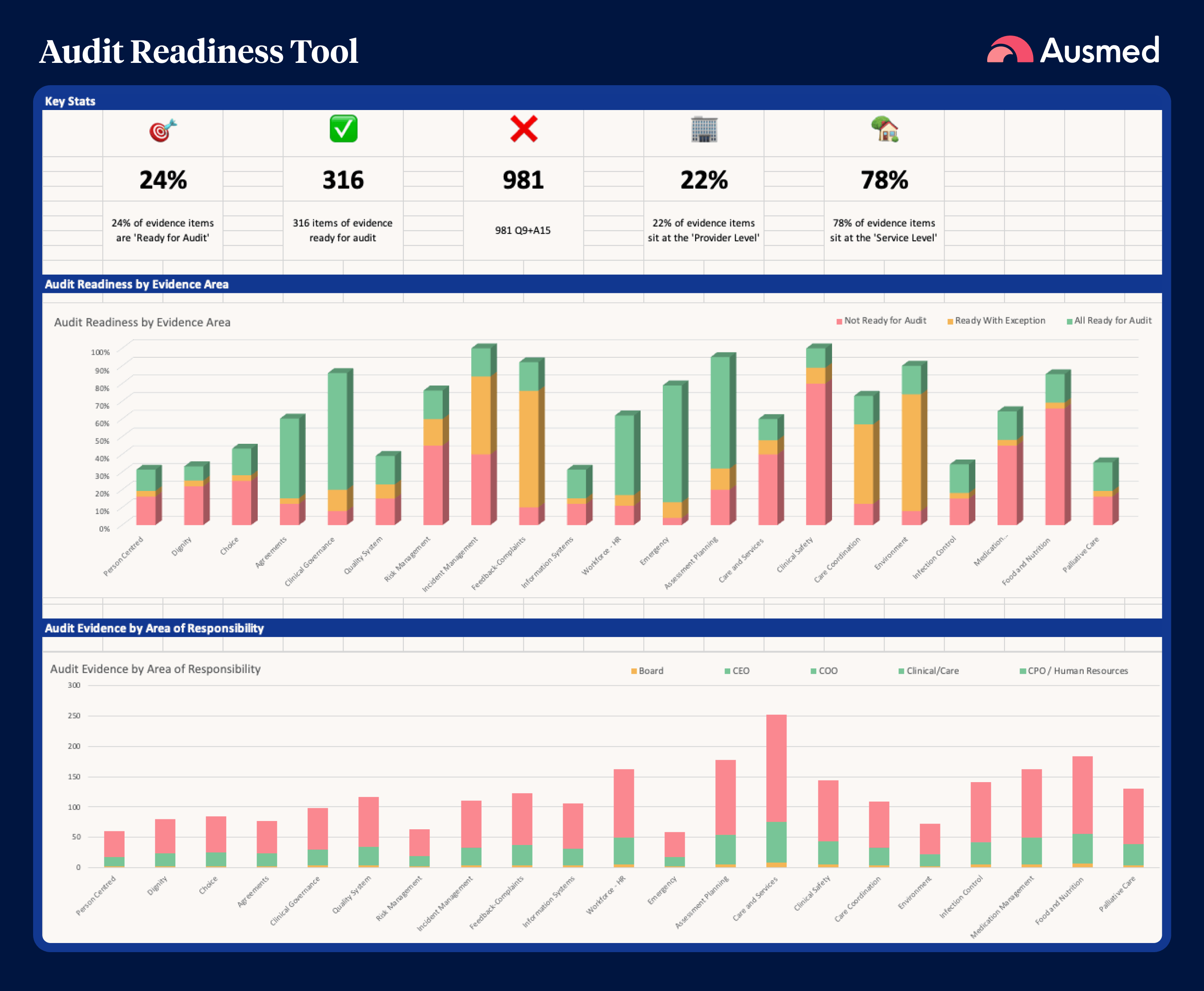
Task: Click the Board legend swatch
Action: point(634,671)
